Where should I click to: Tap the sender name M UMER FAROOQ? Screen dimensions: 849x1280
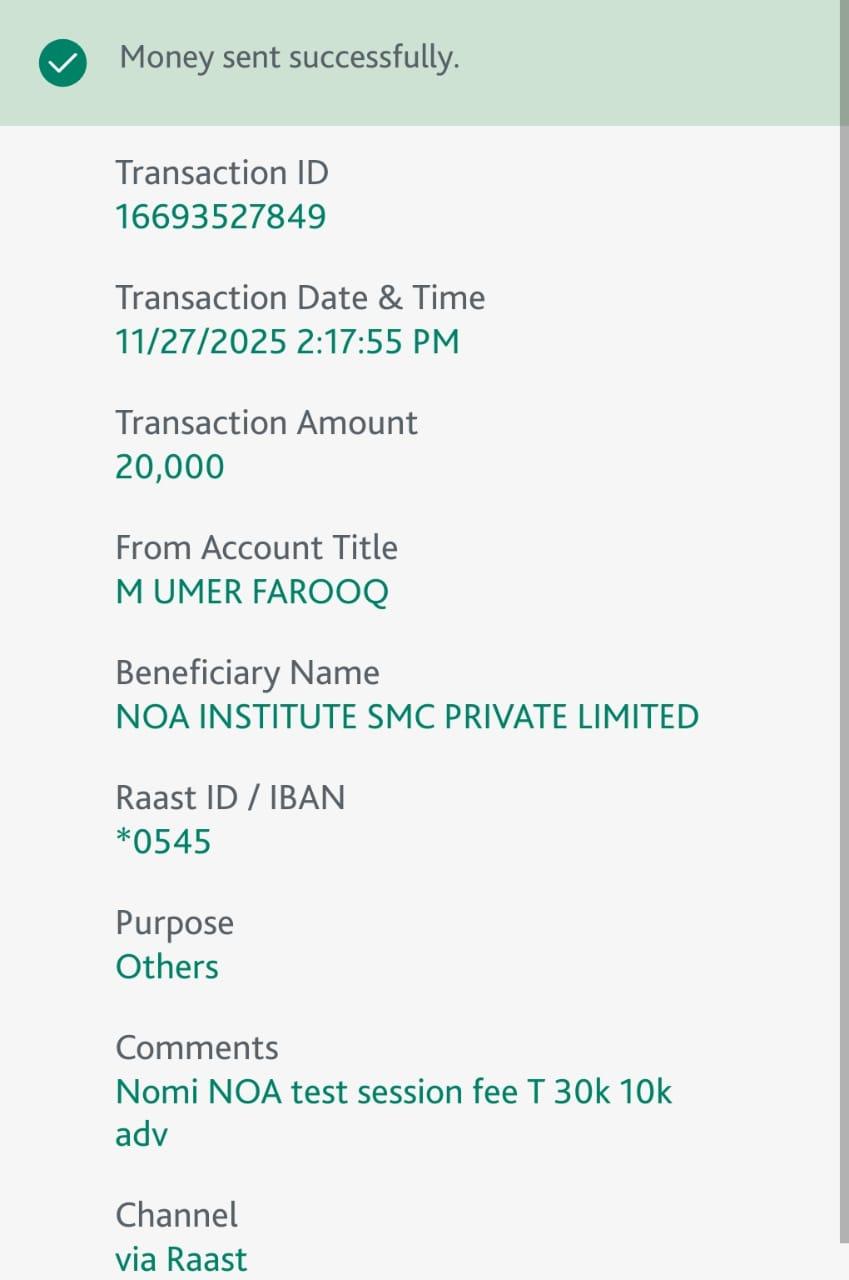click(x=252, y=592)
